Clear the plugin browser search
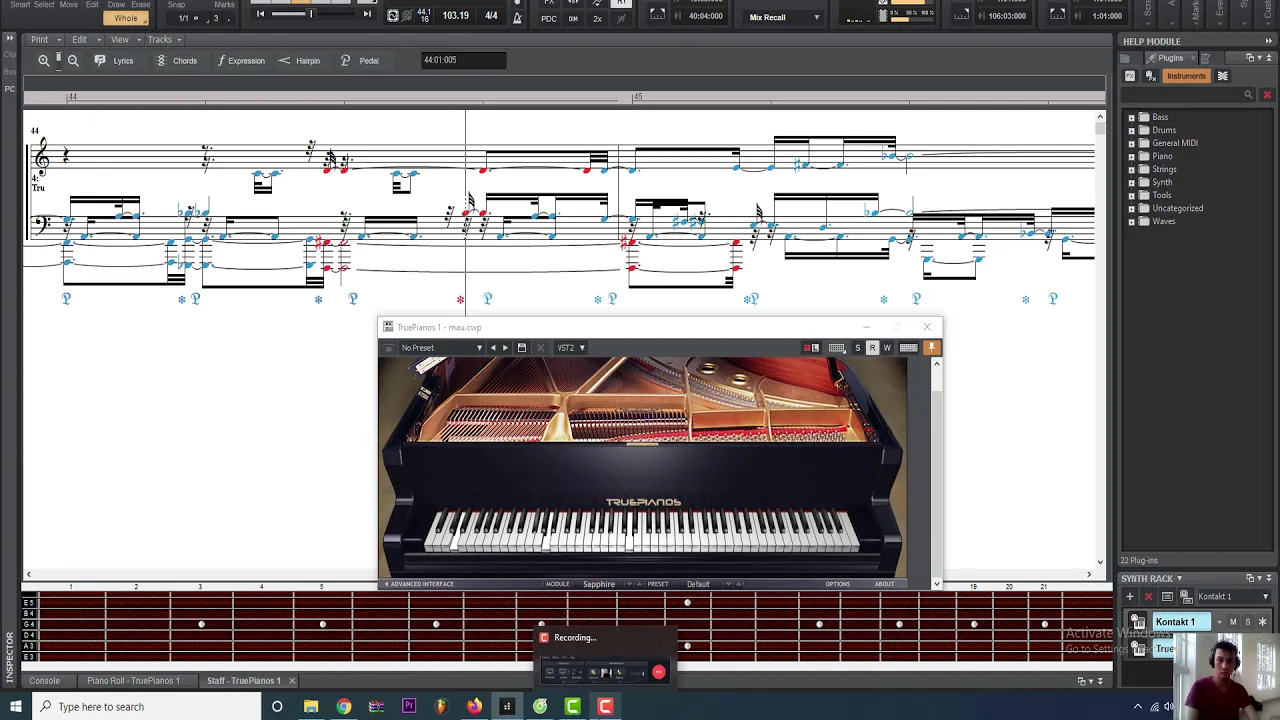 1267,95
